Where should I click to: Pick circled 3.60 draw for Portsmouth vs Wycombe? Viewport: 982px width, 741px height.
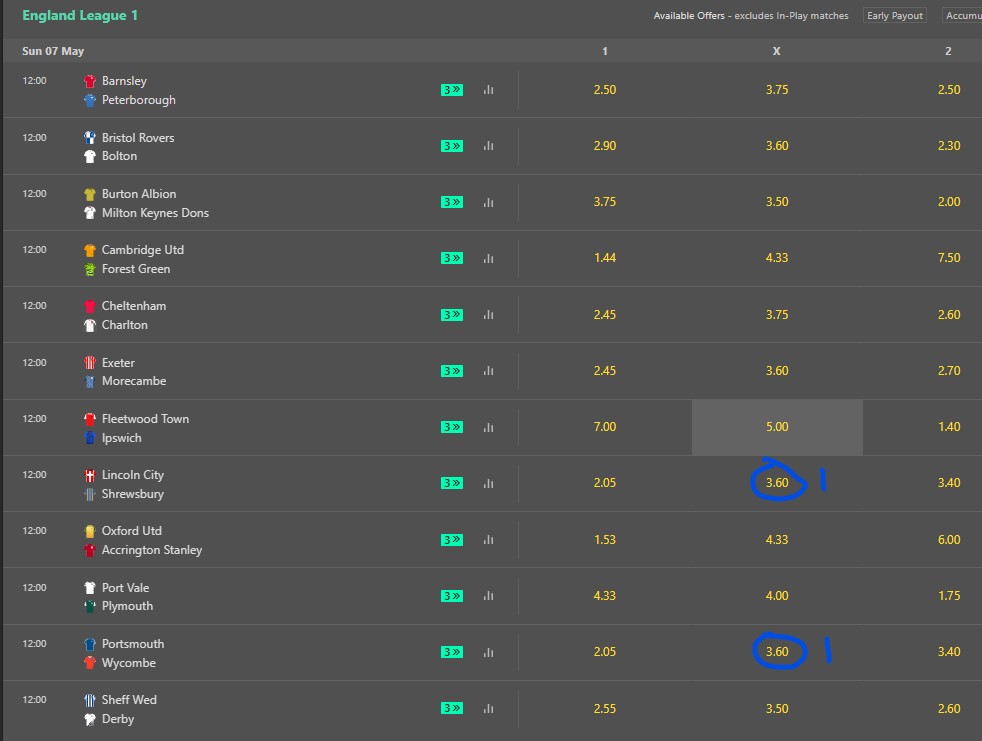777,652
